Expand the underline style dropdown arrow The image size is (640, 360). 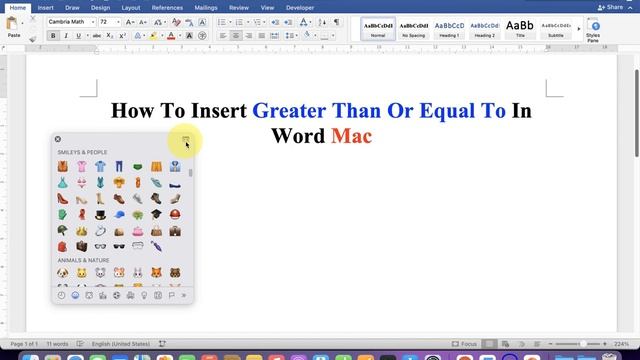87,36
